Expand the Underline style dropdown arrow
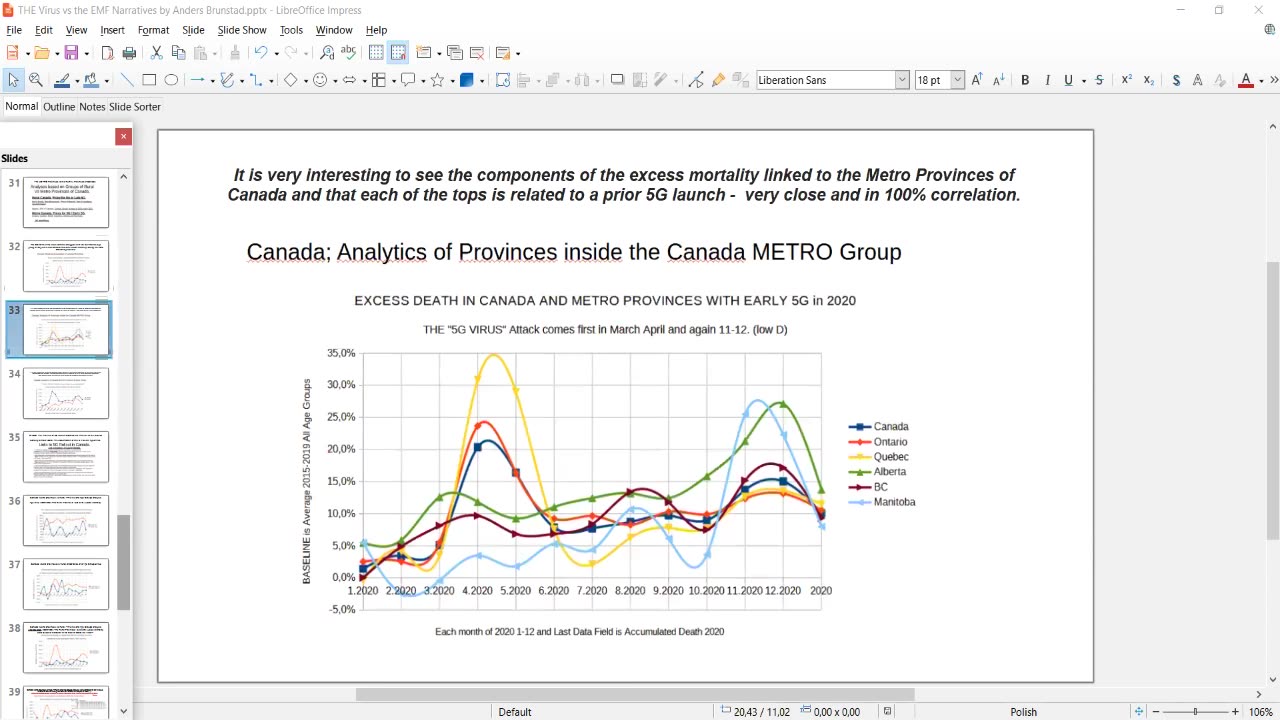Screen dimensions: 1280x720 (x=1083, y=81)
